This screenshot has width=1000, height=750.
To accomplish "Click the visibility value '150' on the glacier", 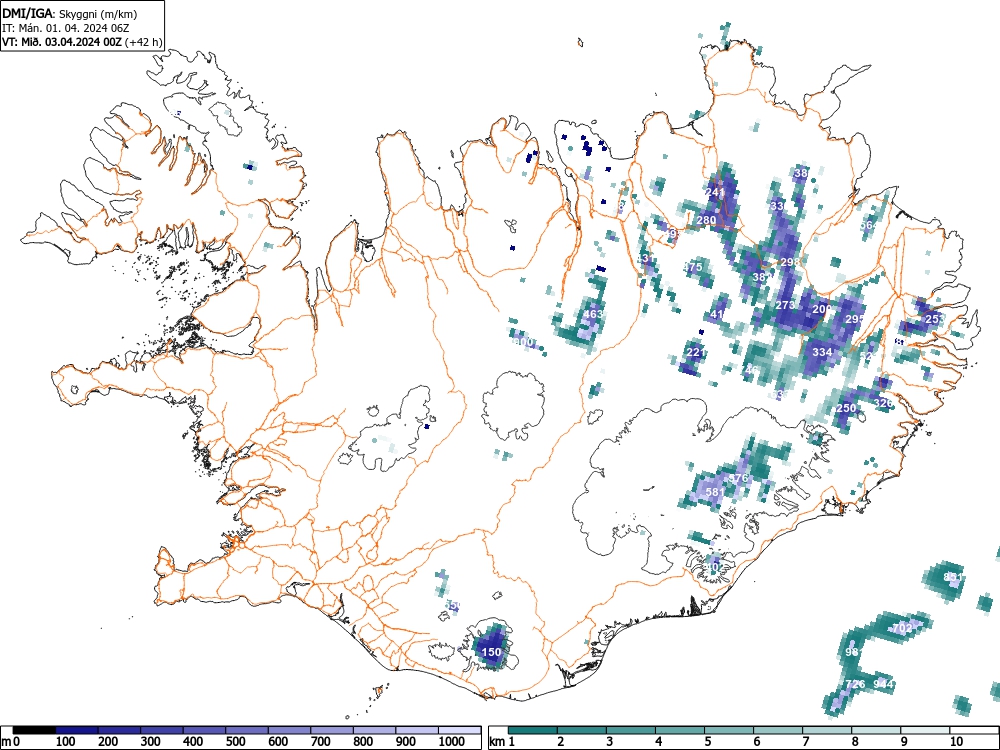I will pos(491,652).
